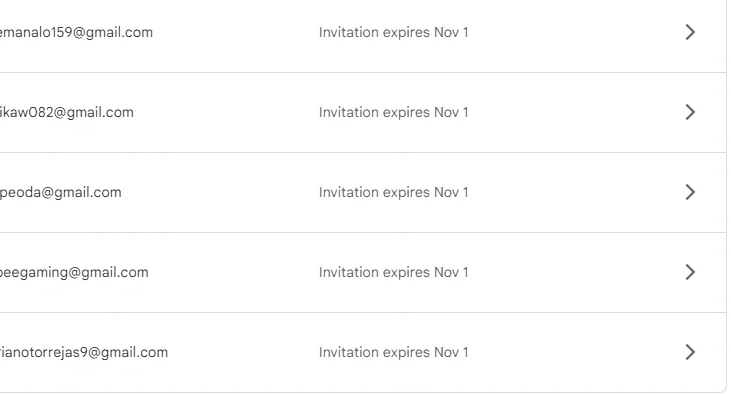Select the chevron next to rianotorrejas9@gmail.com
Screen dimensions: 731x394
tap(690, 352)
